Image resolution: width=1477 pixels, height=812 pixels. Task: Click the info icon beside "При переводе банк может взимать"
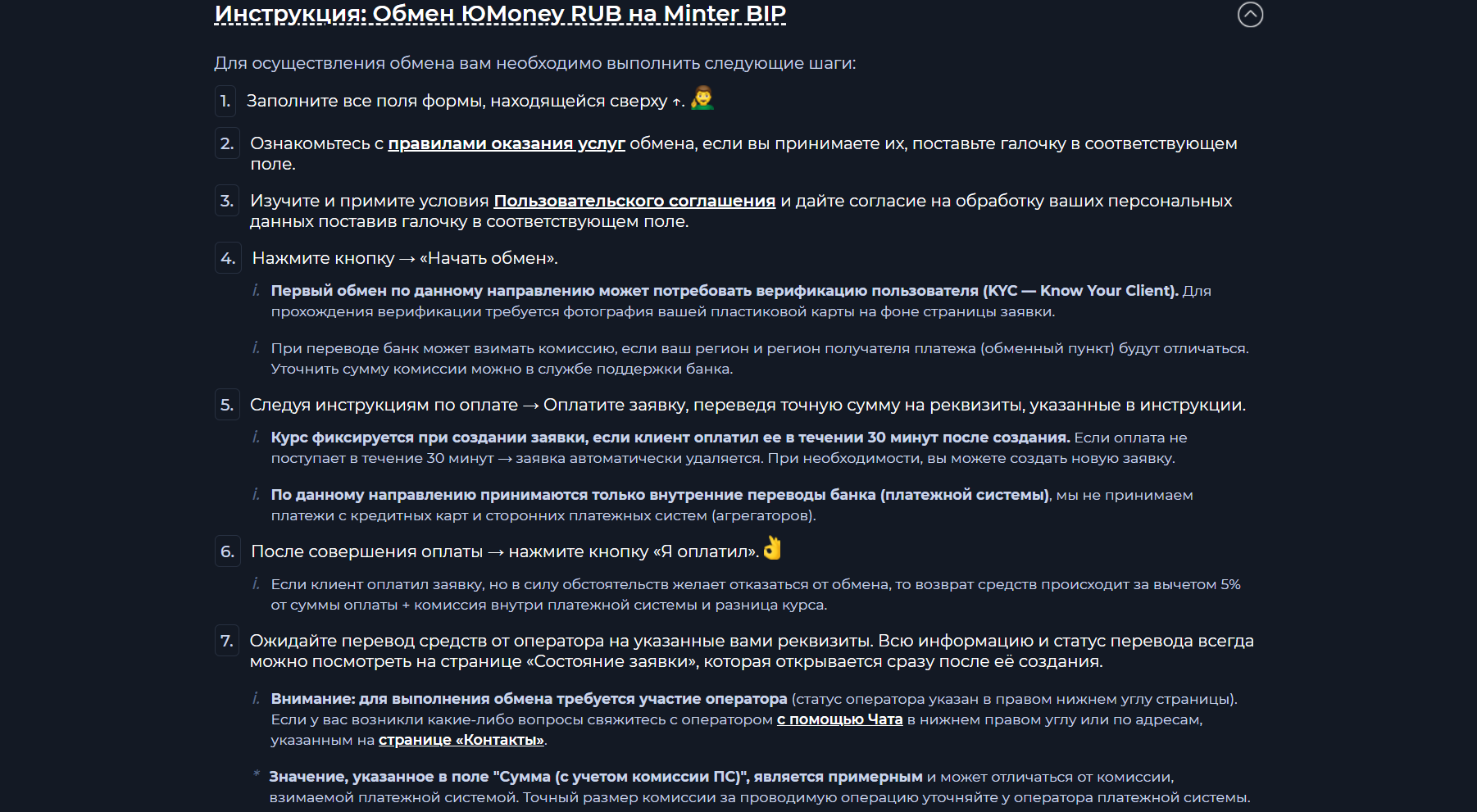[257, 347]
